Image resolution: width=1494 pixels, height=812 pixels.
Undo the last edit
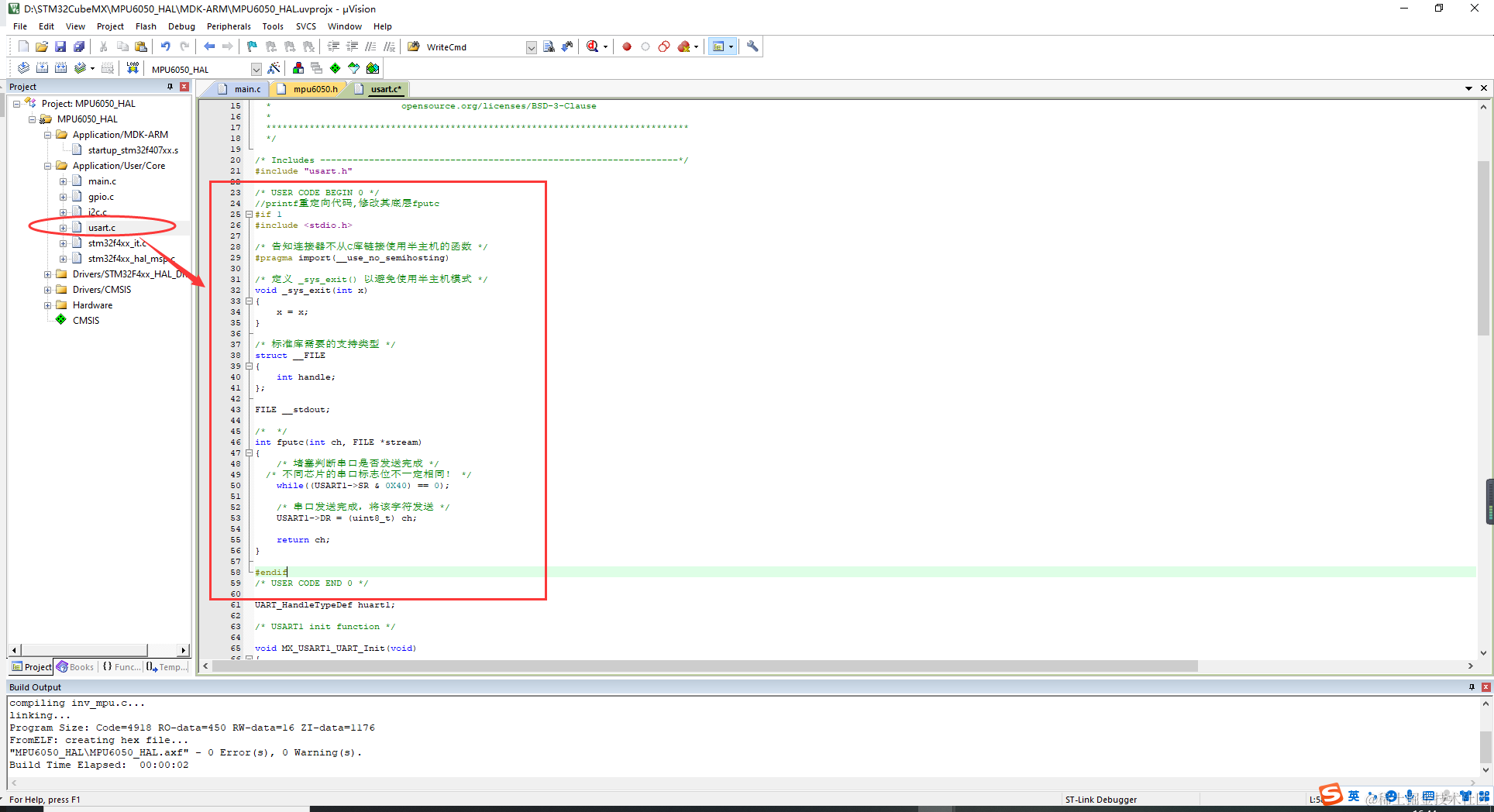[x=165, y=46]
